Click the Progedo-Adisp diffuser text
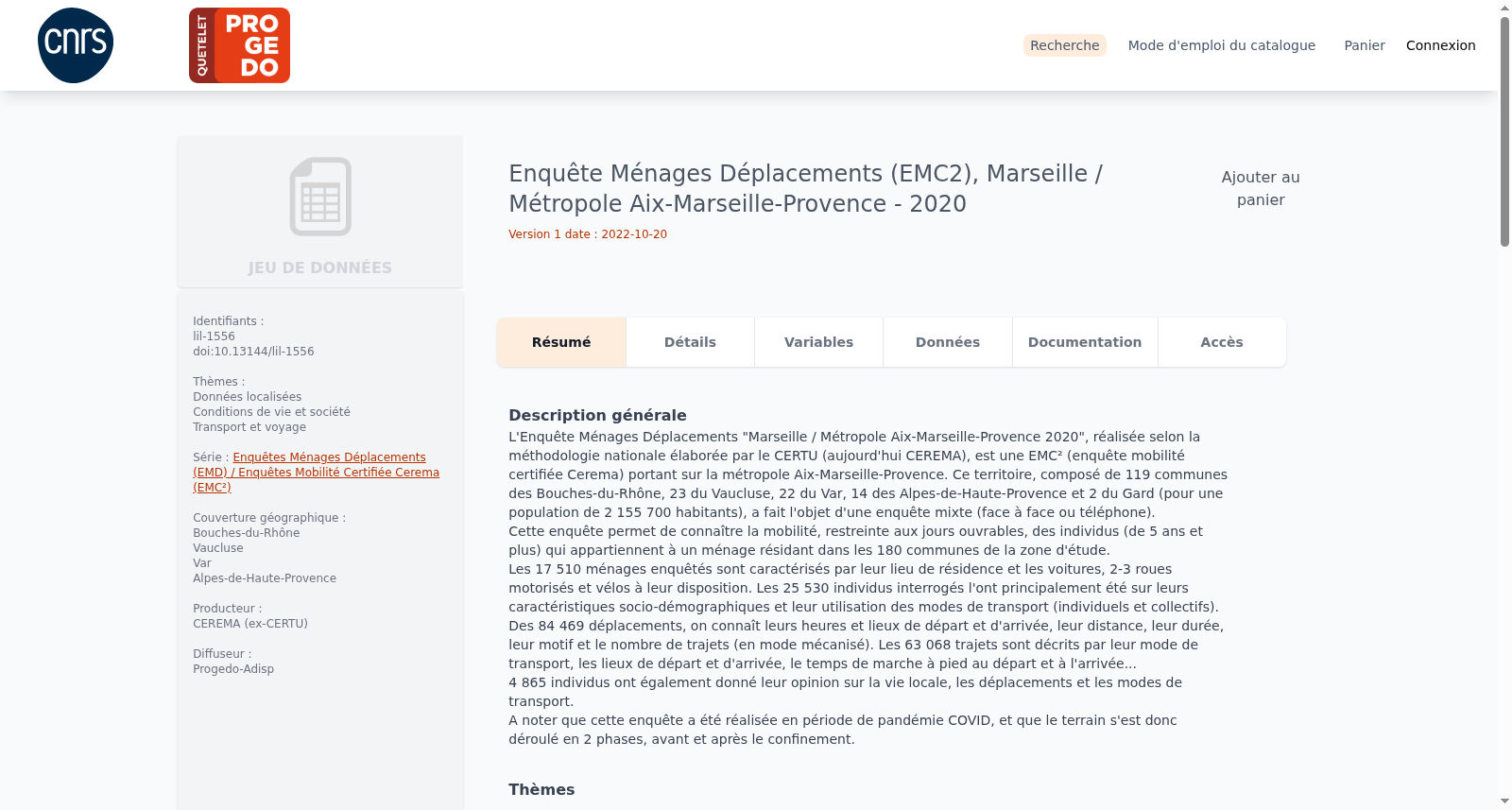 click(233, 669)
